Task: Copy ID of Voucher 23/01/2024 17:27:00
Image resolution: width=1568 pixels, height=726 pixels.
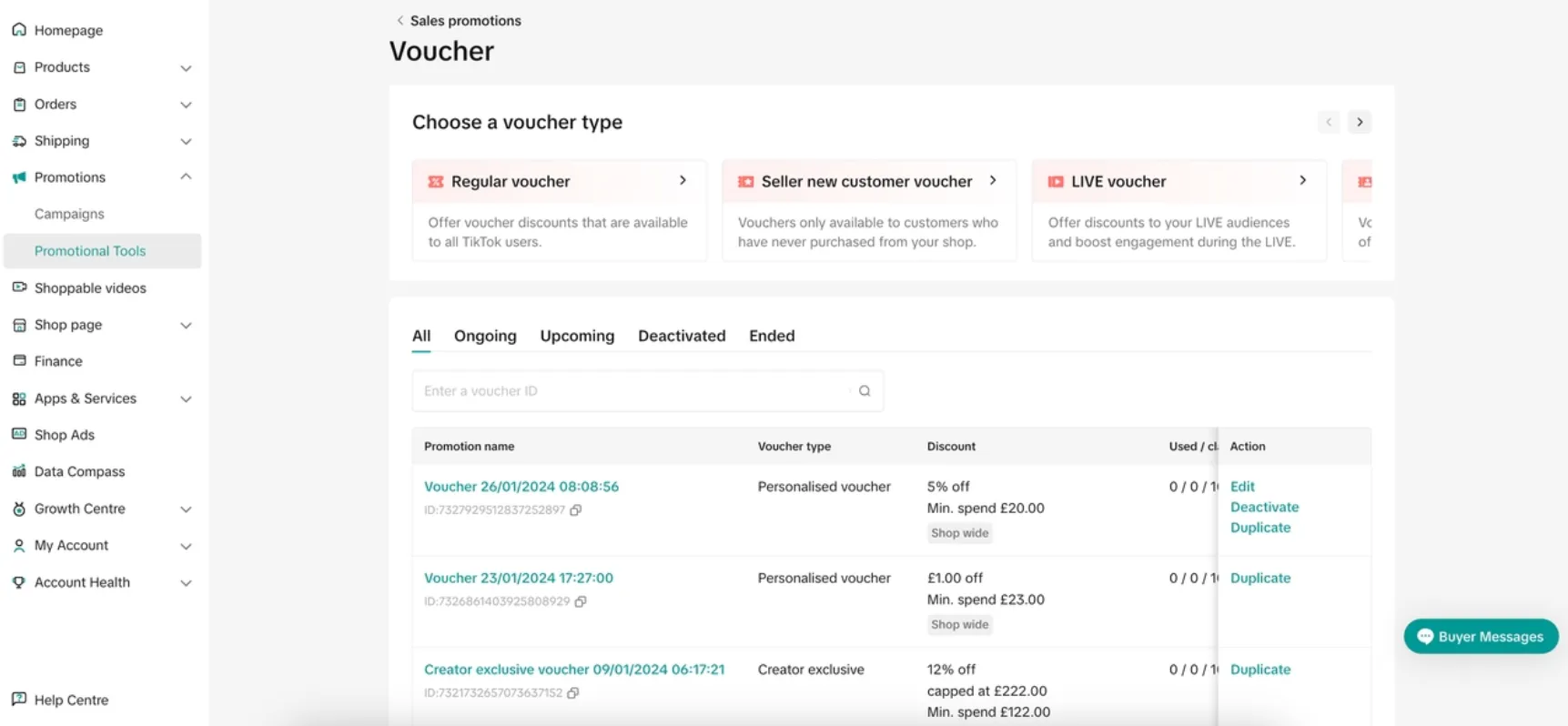Action: point(581,601)
